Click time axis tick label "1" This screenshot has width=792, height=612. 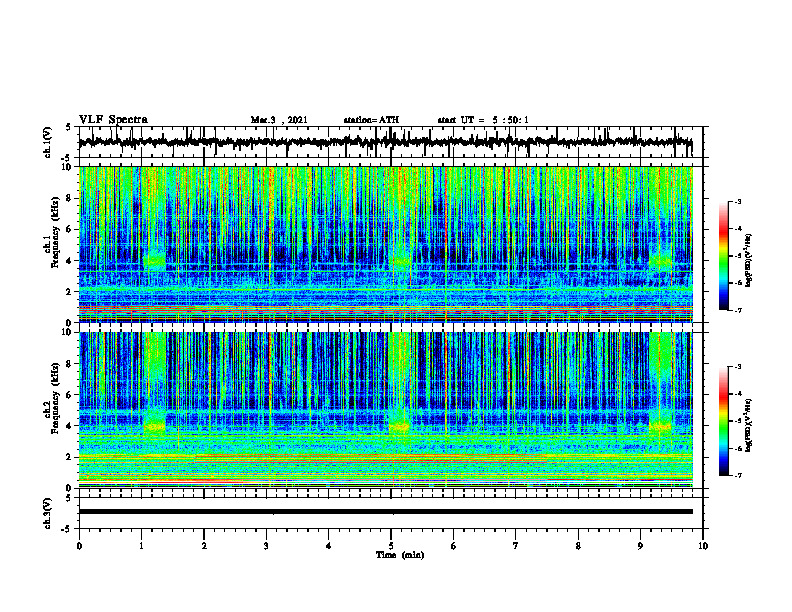141,546
